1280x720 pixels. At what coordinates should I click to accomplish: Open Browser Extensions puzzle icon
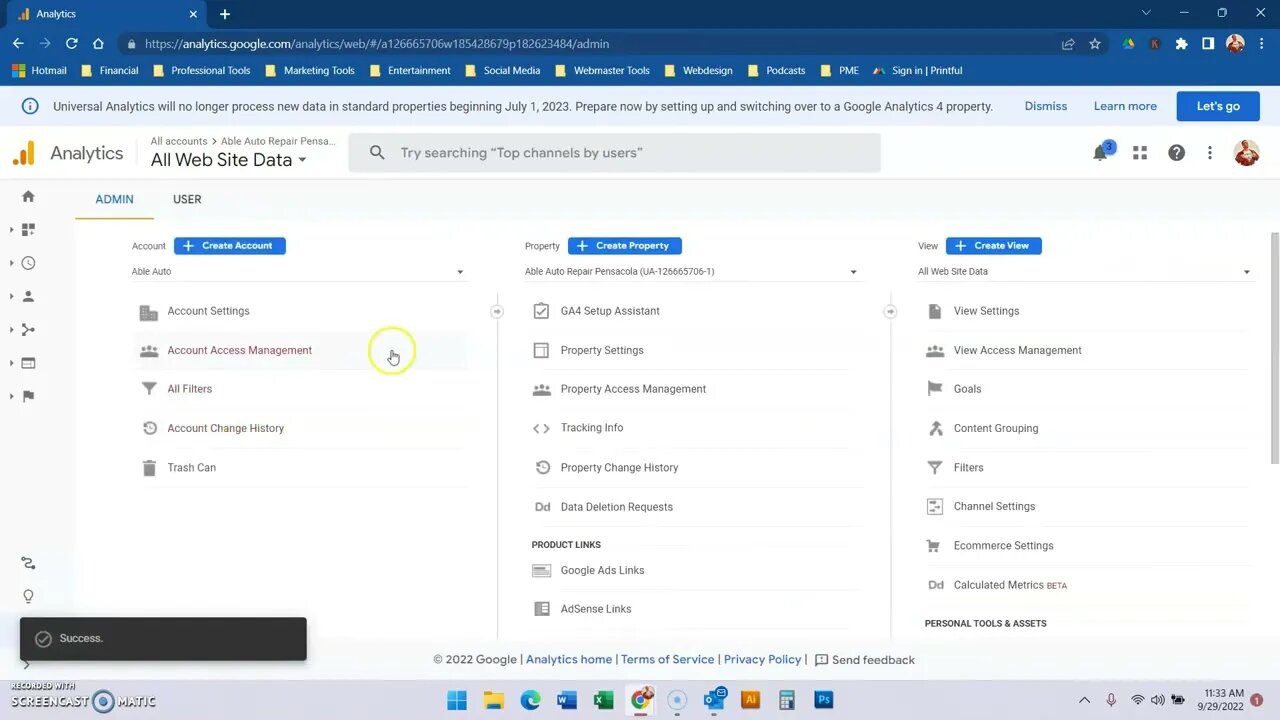pos(1181,44)
